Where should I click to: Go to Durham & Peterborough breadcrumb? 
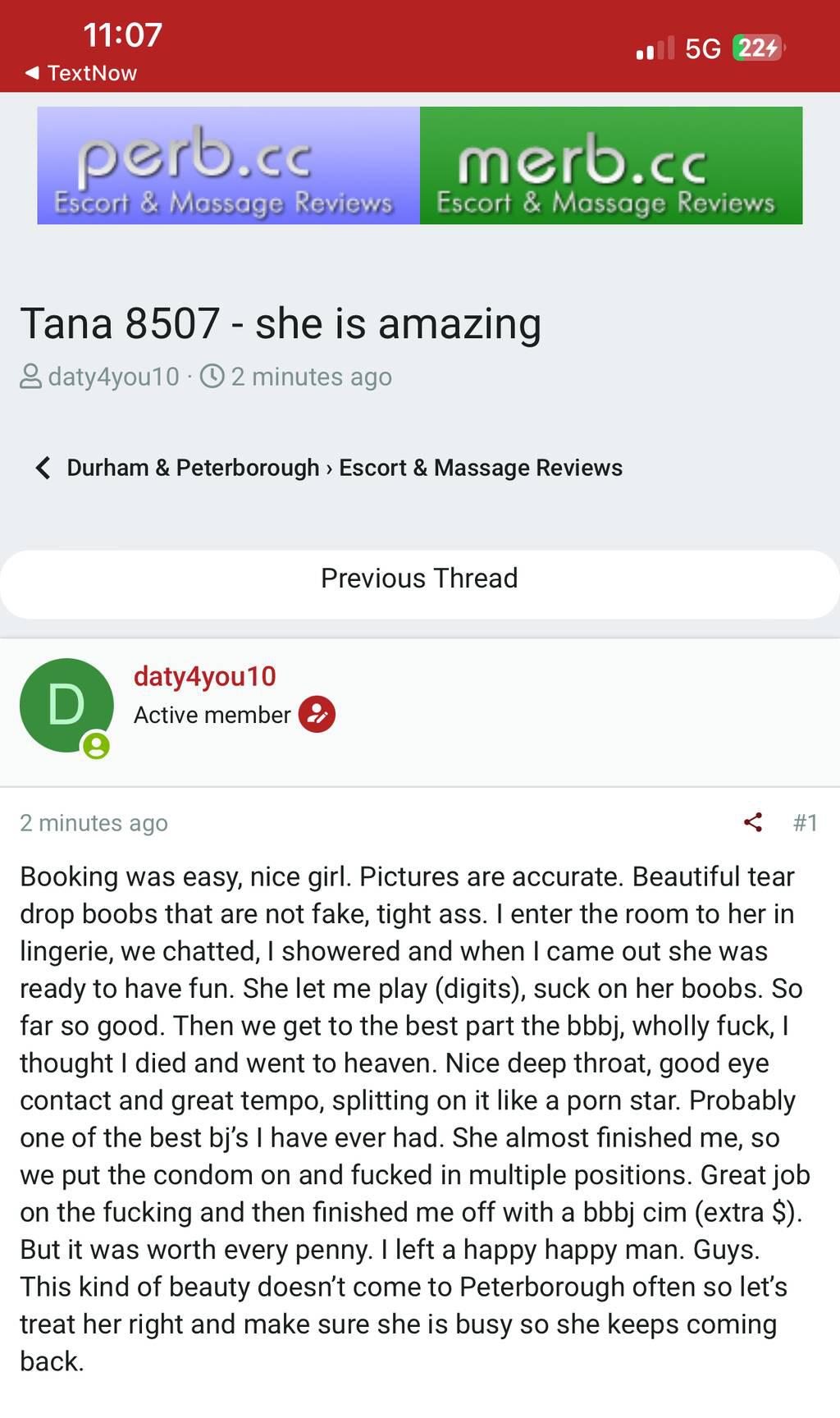coord(193,468)
